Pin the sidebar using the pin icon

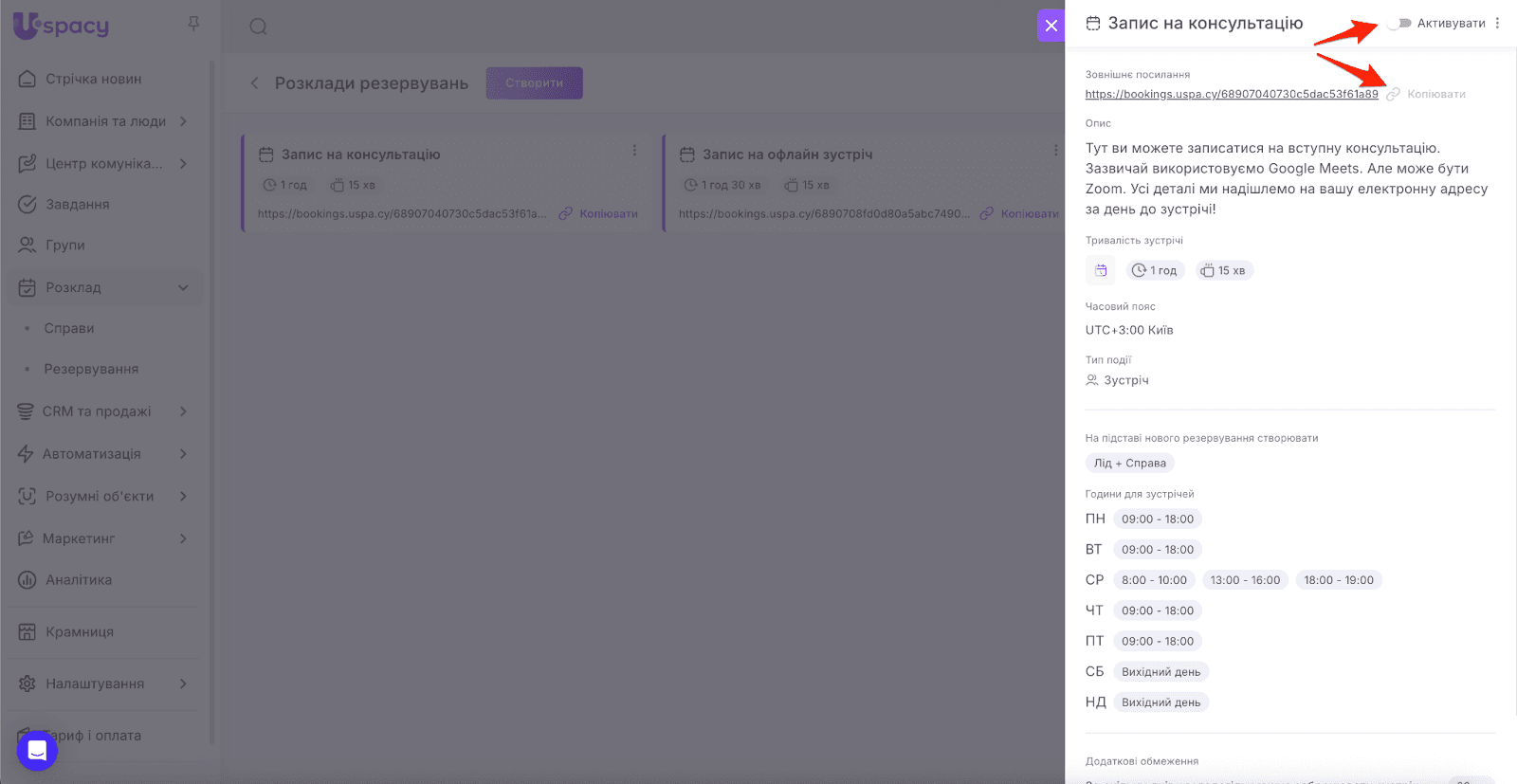coord(193,24)
